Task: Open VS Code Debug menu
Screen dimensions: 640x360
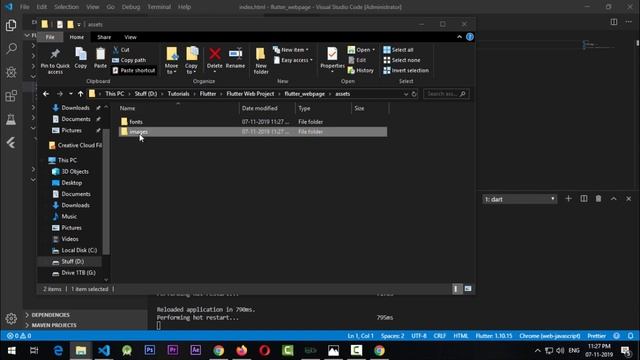Action: pos(131,7)
